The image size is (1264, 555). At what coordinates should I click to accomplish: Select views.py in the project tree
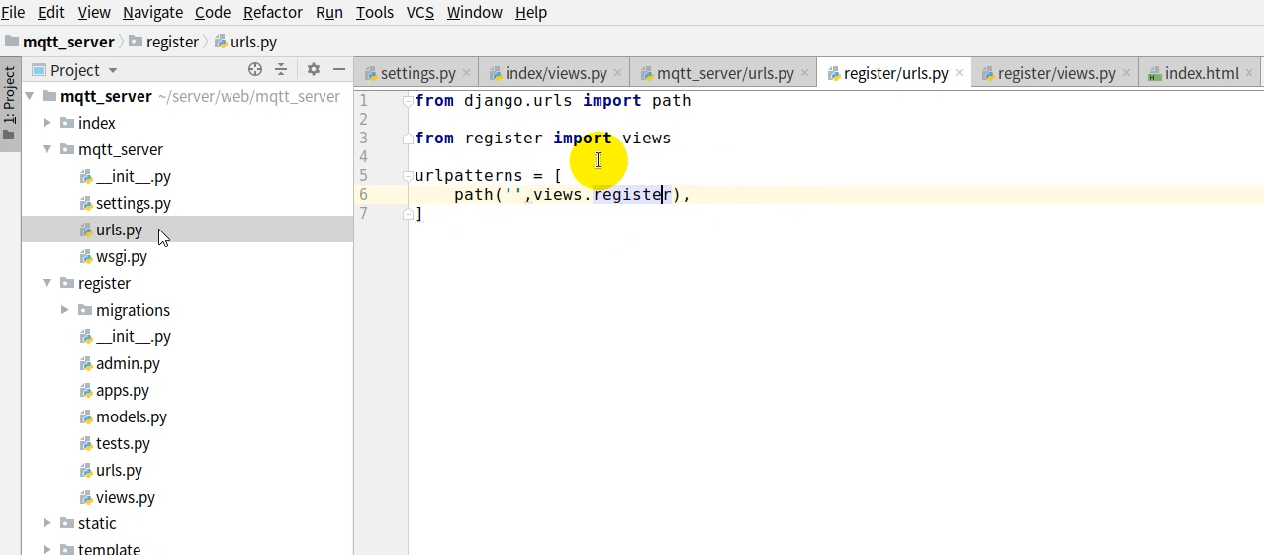coord(125,497)
